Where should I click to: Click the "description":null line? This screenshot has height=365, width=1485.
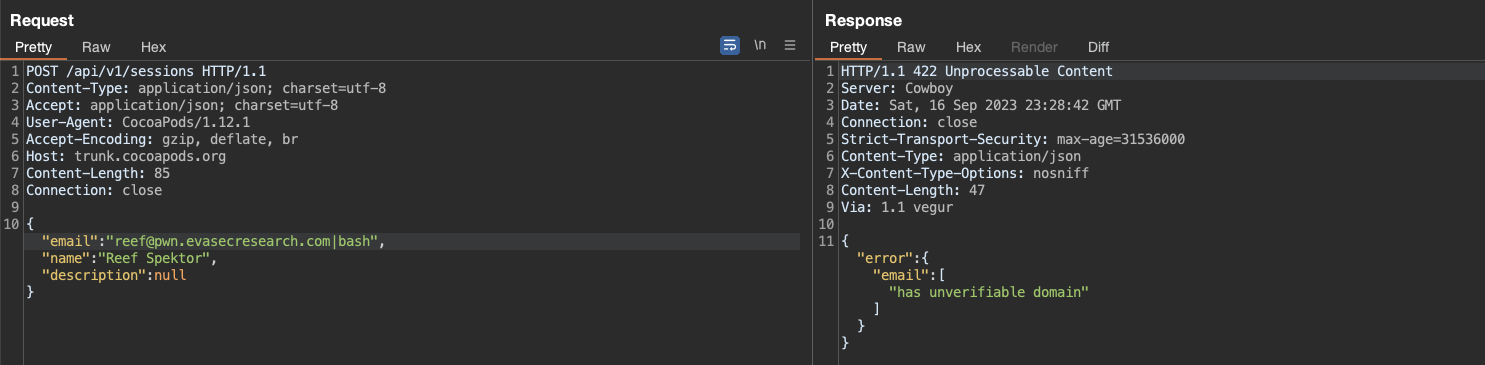click(114, 276)
